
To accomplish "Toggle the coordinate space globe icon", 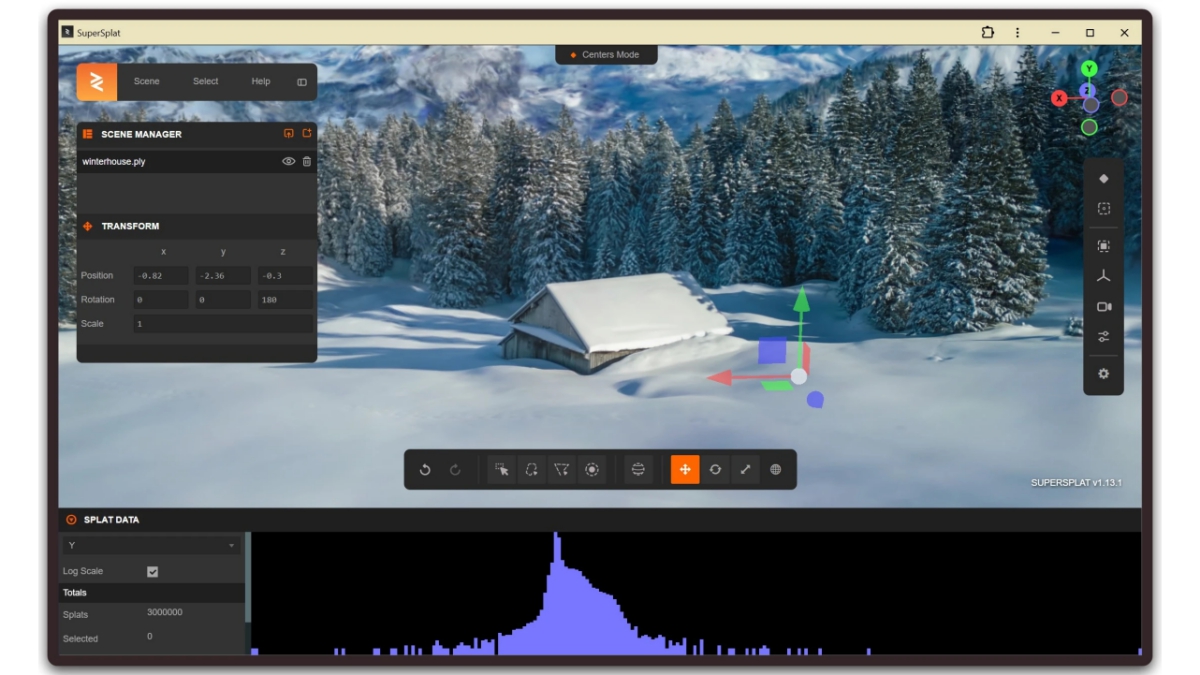I will (x=775, y=469).
